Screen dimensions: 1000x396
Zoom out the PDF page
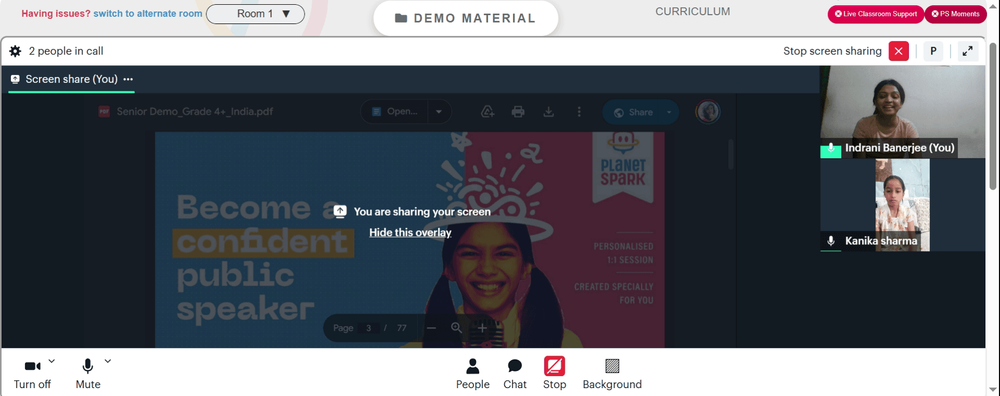point(431,328)
